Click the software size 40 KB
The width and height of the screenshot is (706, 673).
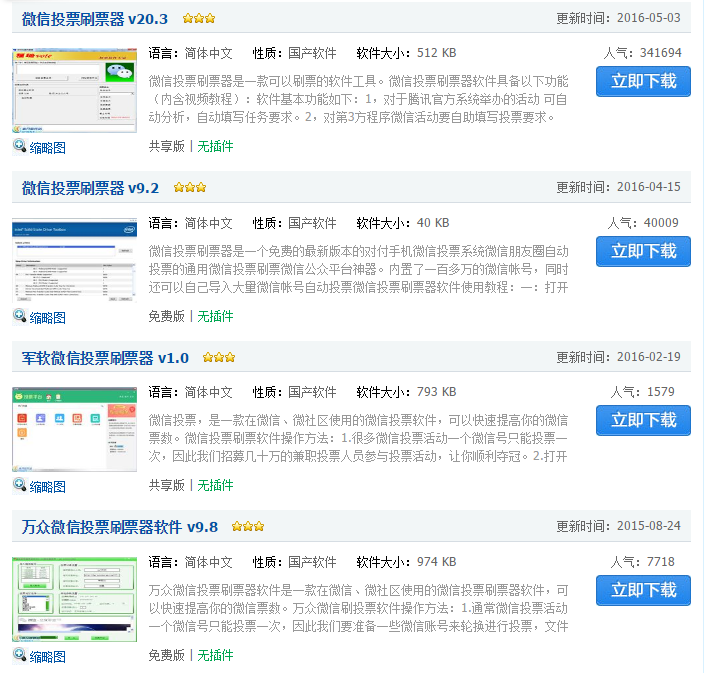coord(433,223)
